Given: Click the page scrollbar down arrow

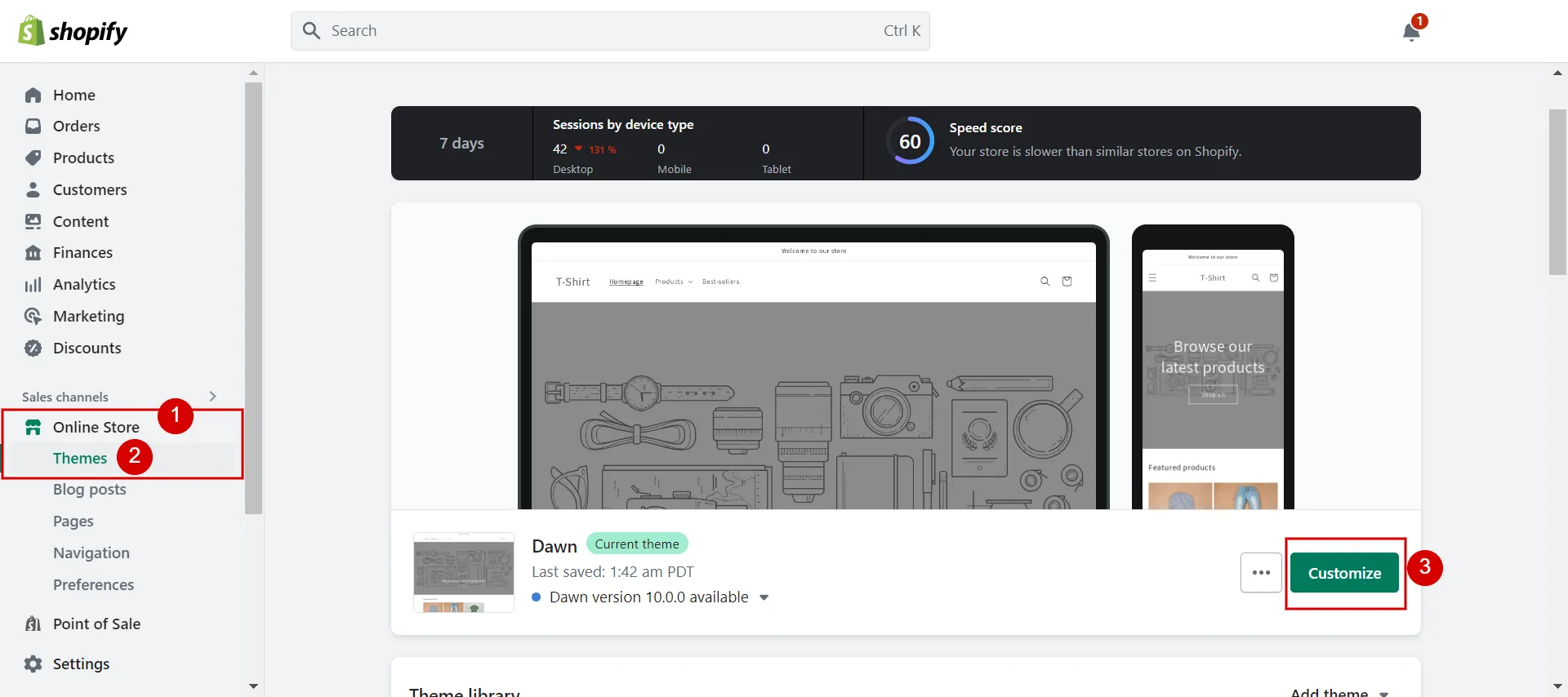Looking at the screenshot, I should 1557,686.
